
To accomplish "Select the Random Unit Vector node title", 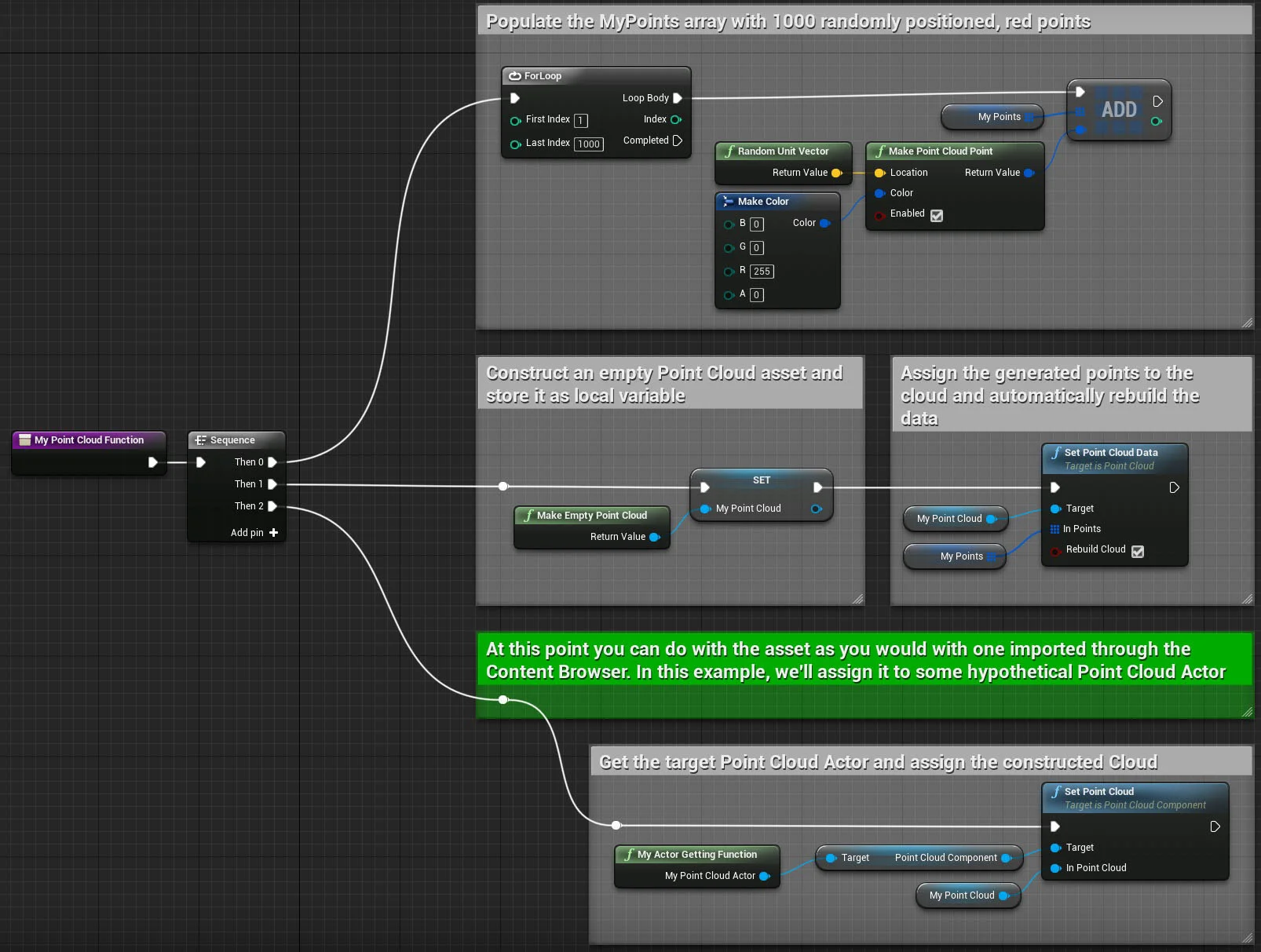I will (x=783, y=151).
